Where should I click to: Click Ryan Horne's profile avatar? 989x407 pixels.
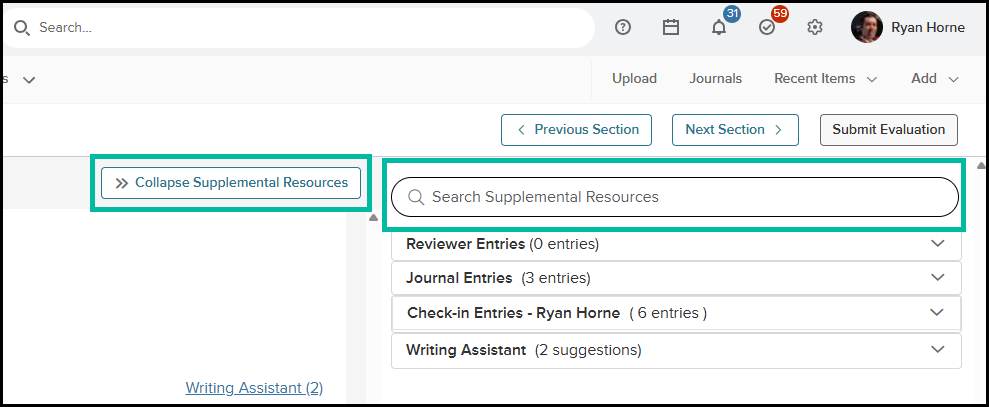pyautogui.click(x=866, y=27)
